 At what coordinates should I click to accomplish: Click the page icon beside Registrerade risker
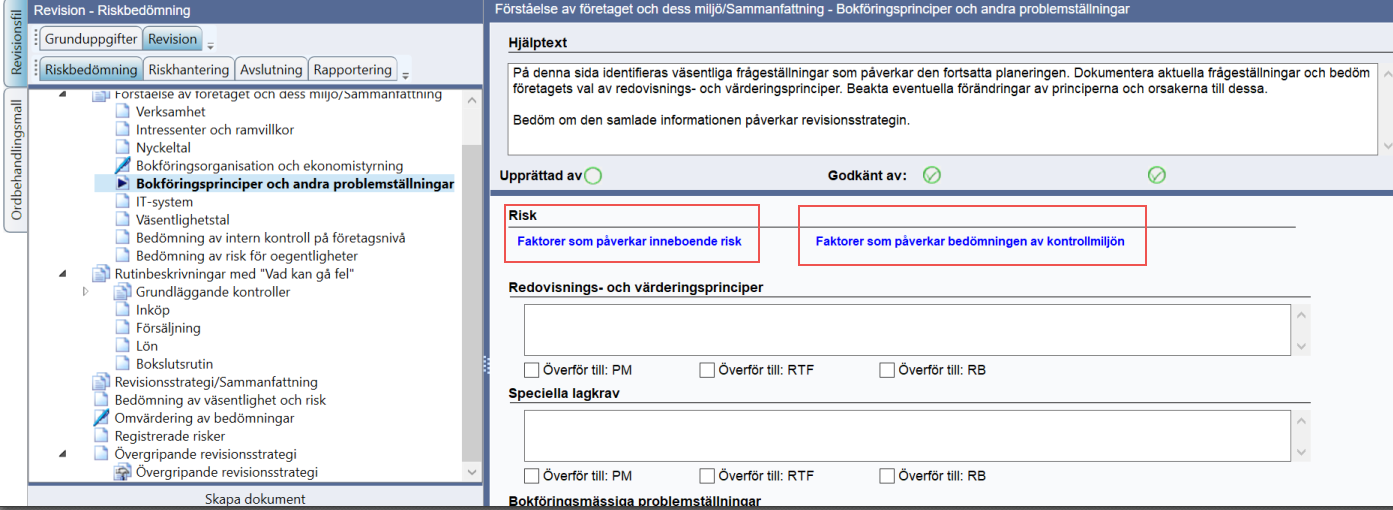click(x=101, y=436)
